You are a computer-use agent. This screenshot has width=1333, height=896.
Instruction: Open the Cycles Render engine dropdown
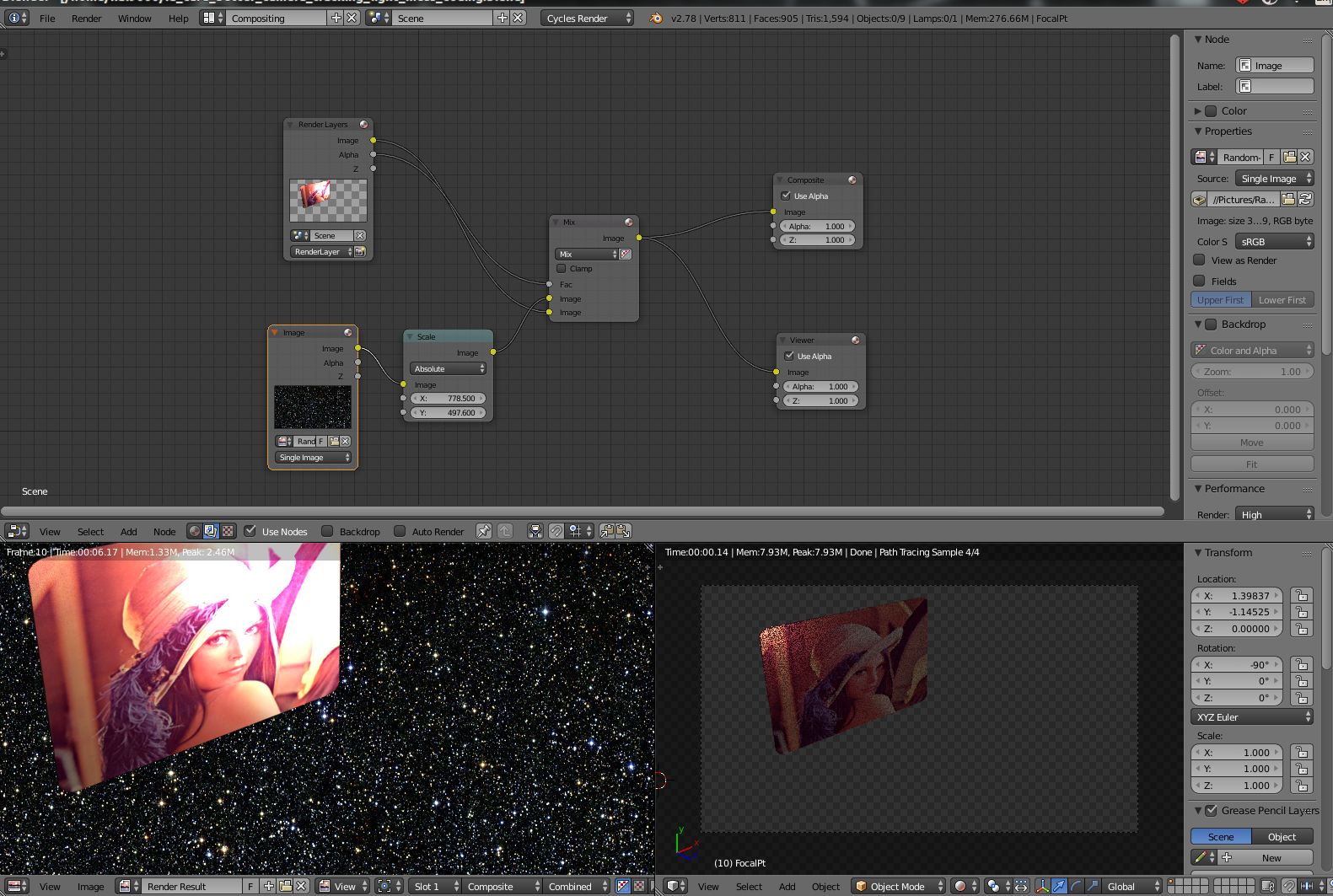(x=587, y=18)
